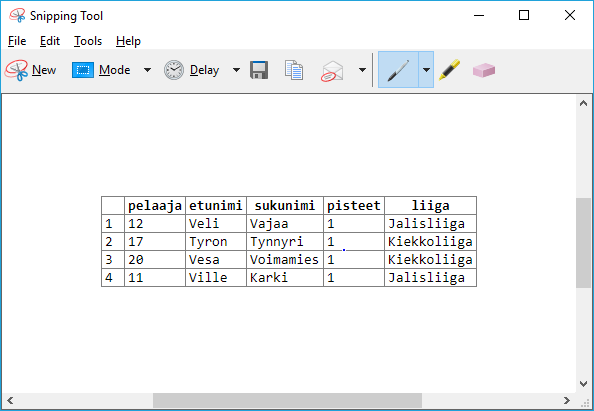Click Kiekkoliiga in Vesa's row

coord(430,259)
